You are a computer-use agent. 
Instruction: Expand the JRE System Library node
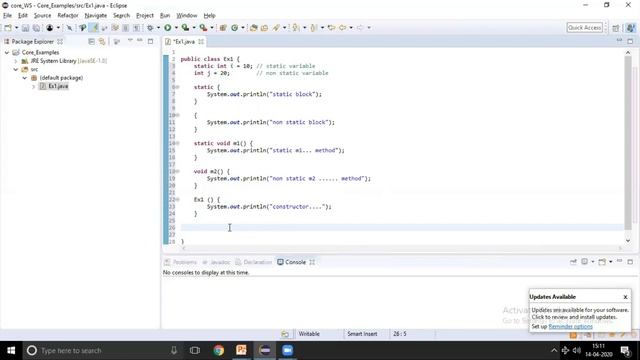16,61
